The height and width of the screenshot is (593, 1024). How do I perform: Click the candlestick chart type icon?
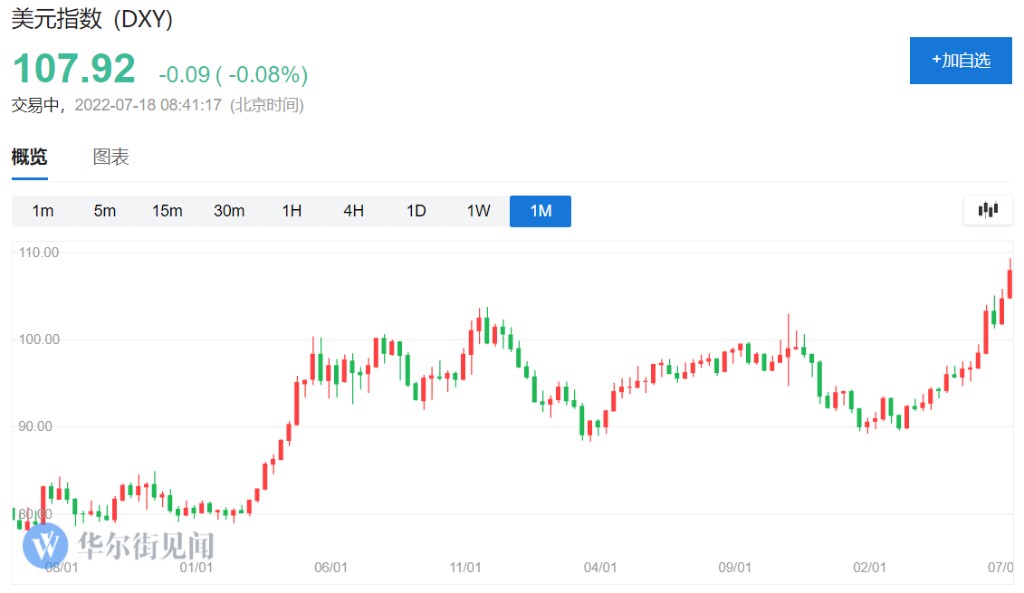988,210
